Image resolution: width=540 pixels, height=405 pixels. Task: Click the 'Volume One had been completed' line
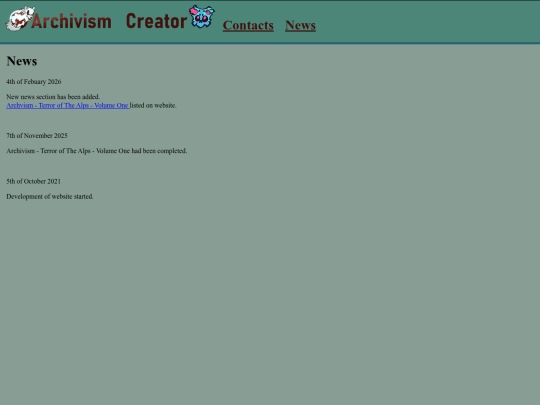tap(97, 151)
